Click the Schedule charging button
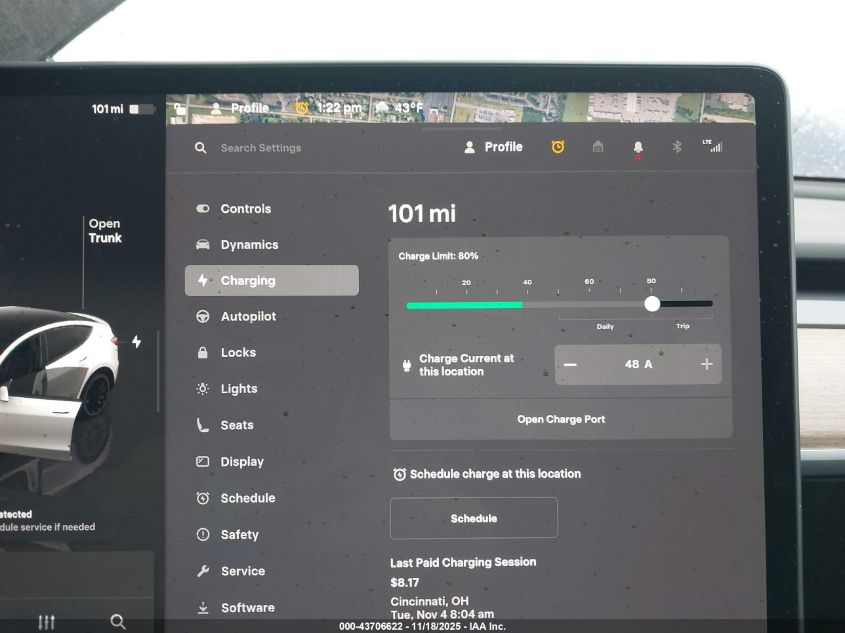845x633 pixels. (x=473, y=518)
